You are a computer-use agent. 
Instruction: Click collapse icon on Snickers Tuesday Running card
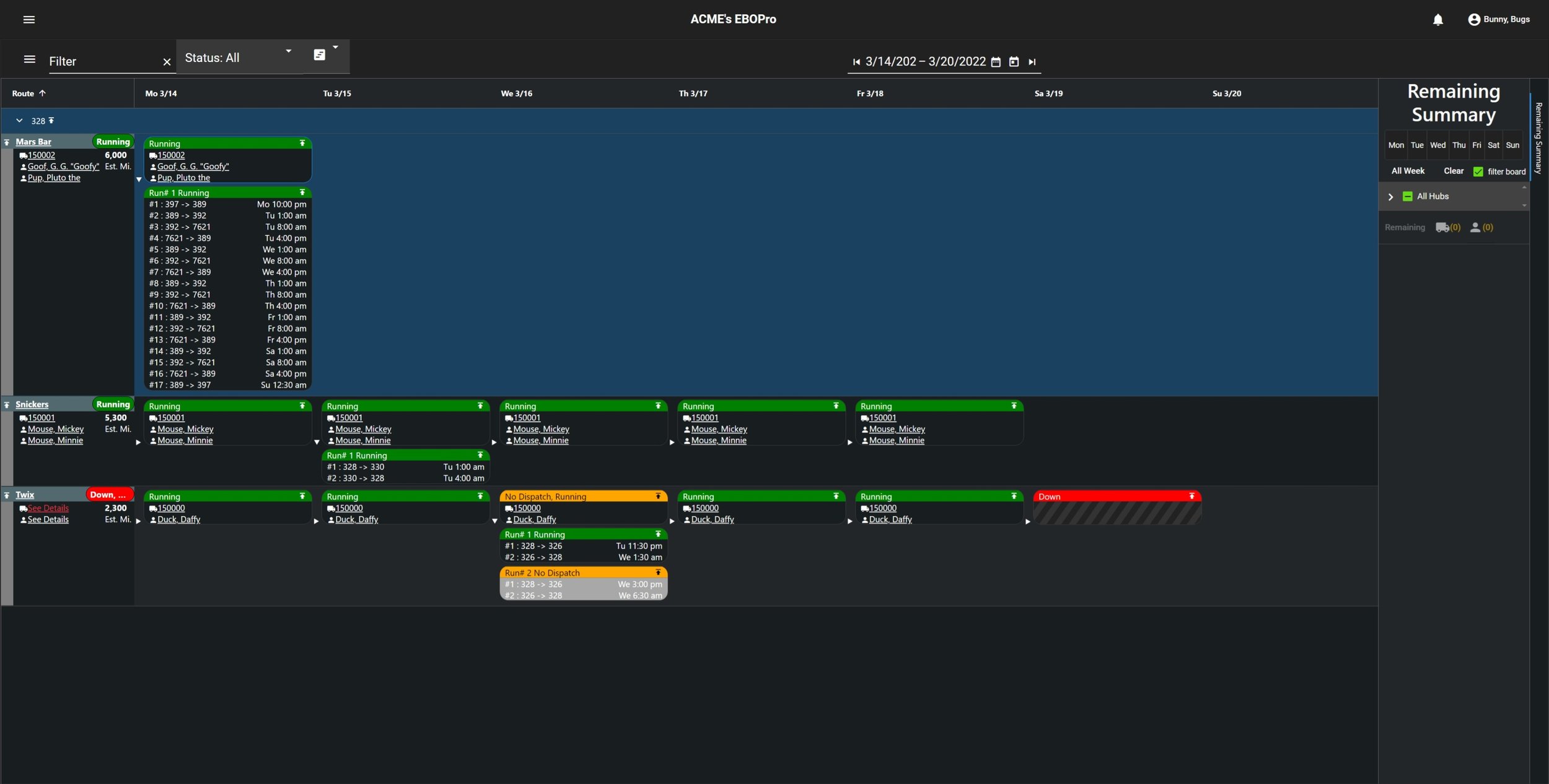click(x=480, y=406)
